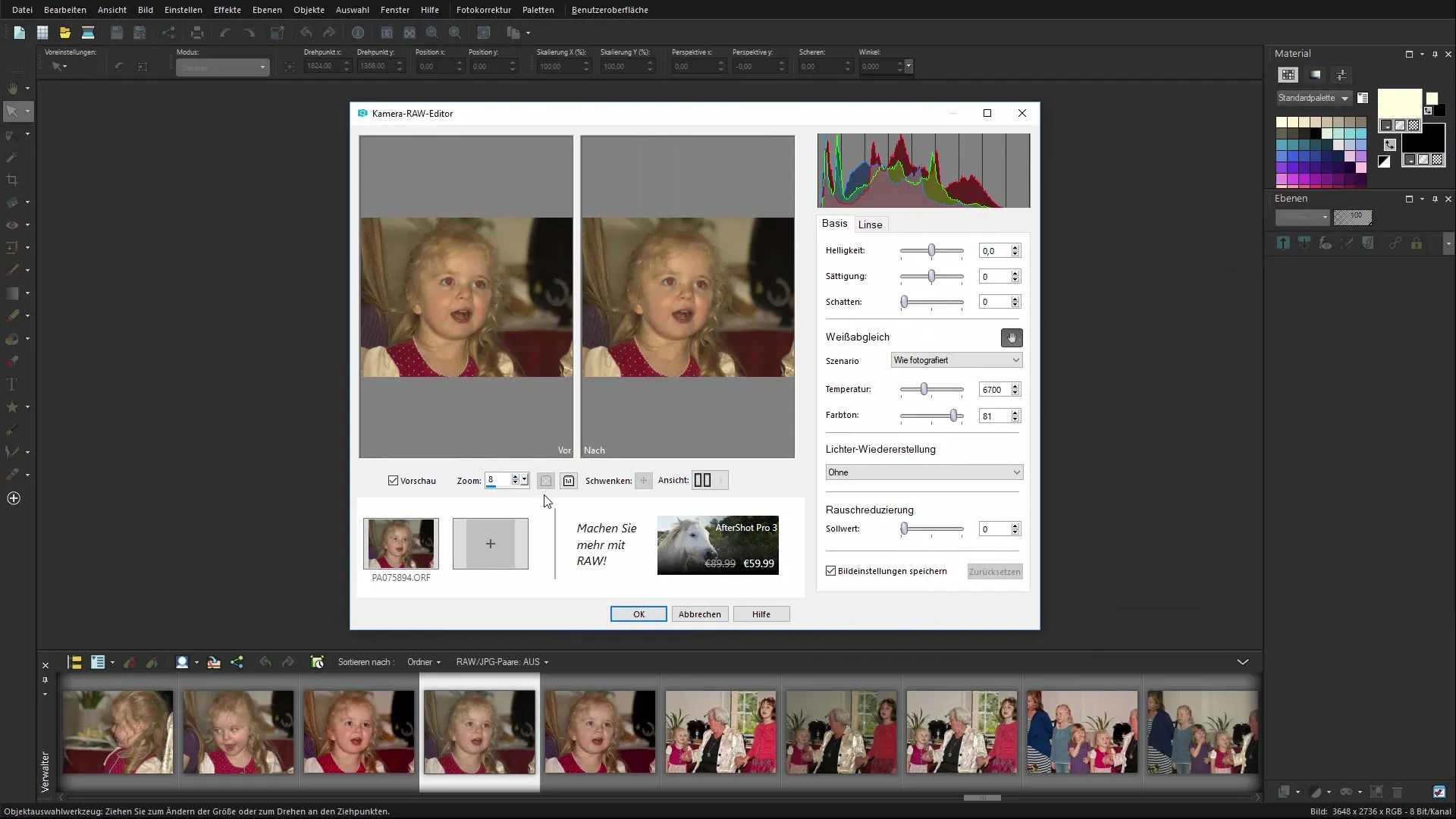Viewport: 1456px width, 819px height.
Task: Click the Helligkeit slider handle
Action: (x=931, y=250)
